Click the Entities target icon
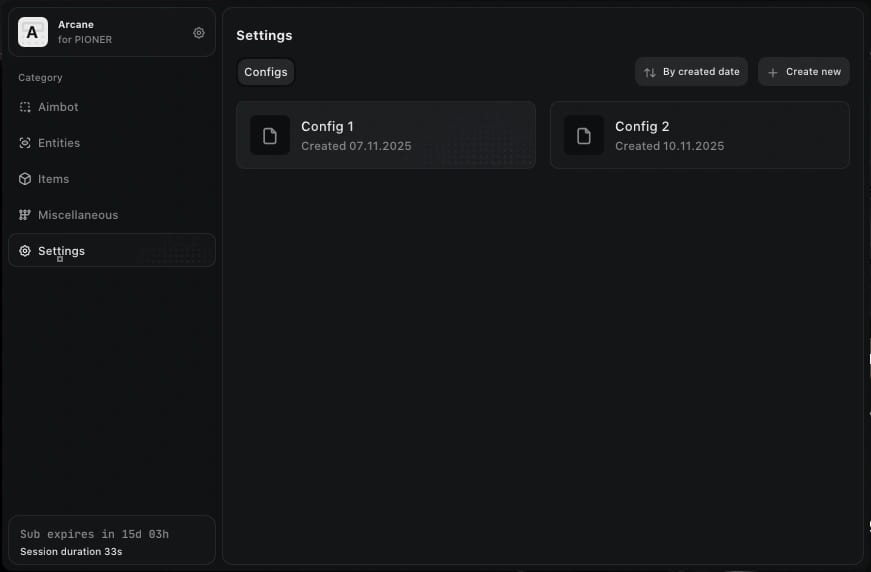 click(x=25, y=143)
